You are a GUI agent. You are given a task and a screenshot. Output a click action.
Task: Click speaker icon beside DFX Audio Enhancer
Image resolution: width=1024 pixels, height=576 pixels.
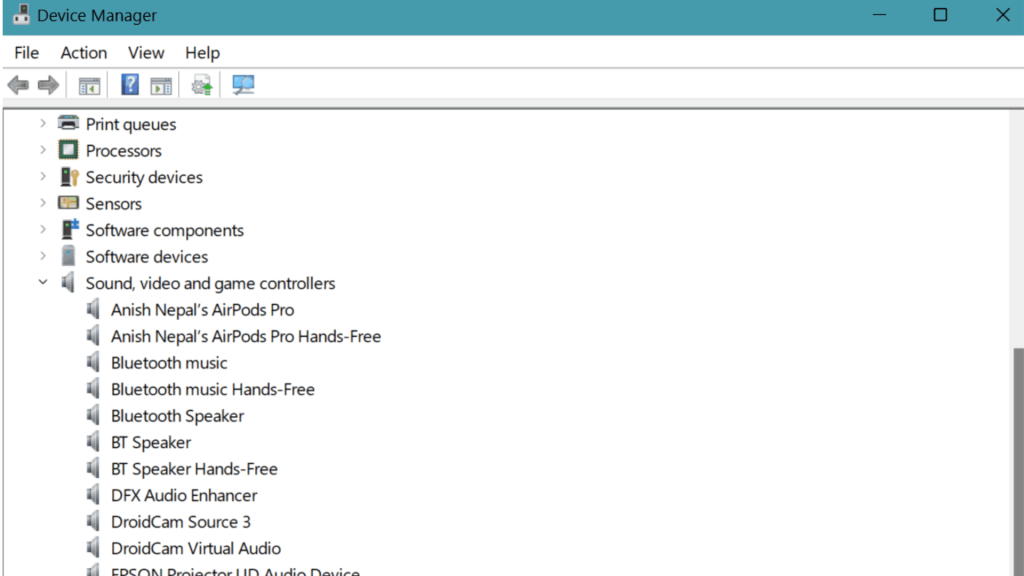point(93,494)
